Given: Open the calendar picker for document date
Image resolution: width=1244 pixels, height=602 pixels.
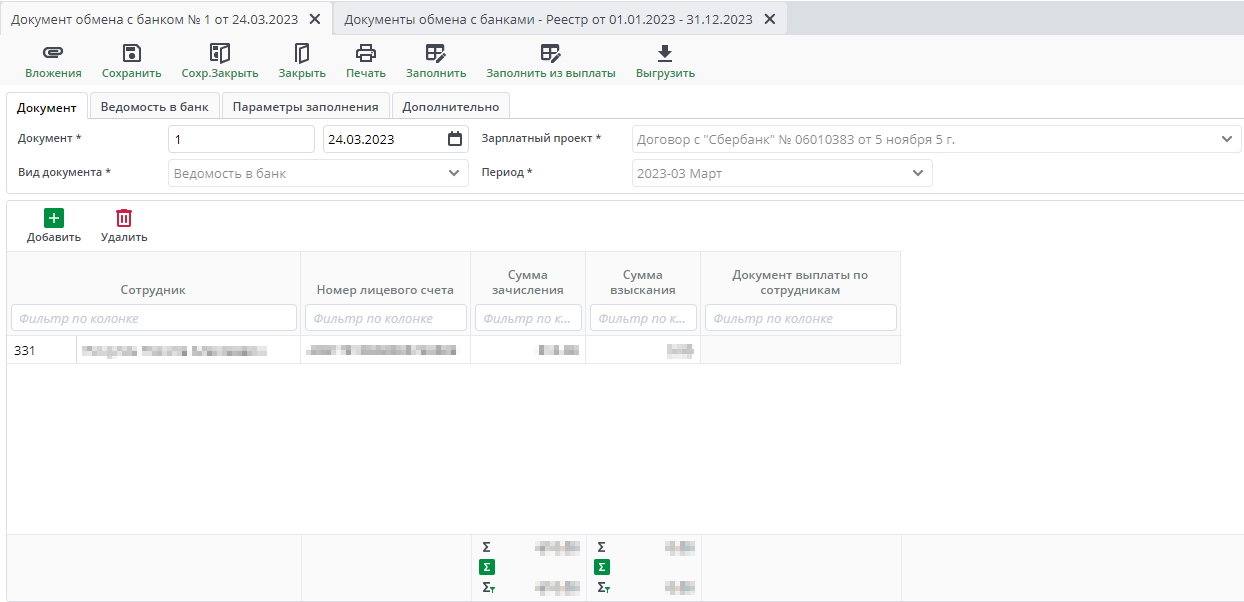Looking at the screenshot, I should click(x=455, y=139).
